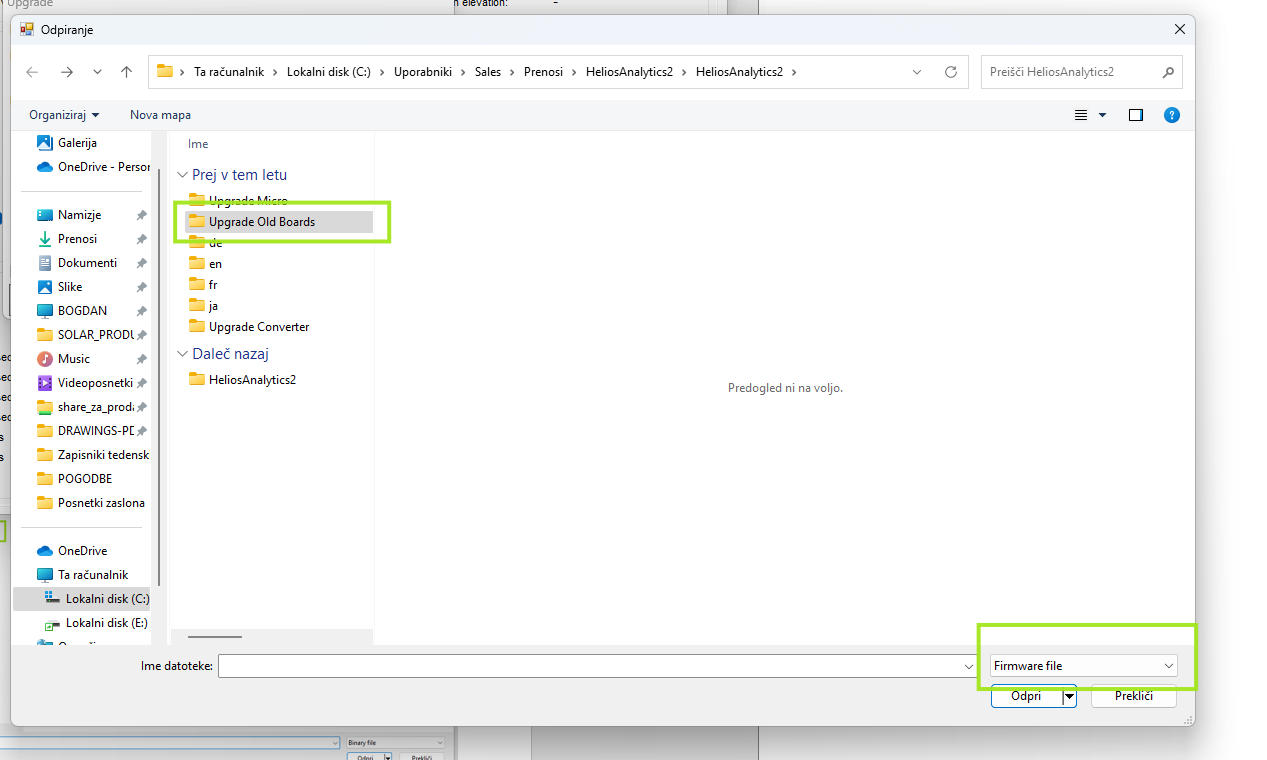Click the navigation pane vertical scrollbar

coord(159,378)
